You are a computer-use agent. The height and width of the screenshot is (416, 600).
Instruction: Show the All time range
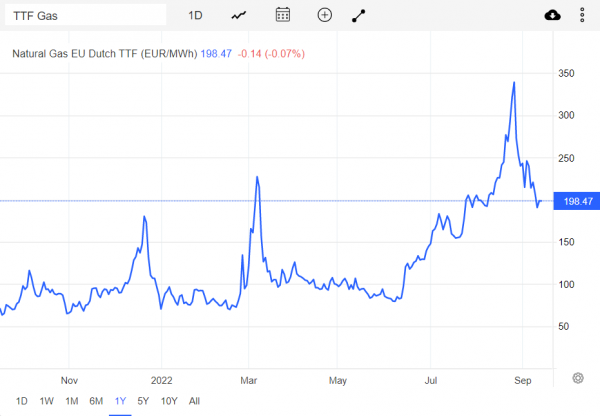pyautogui.click(x=194, y=401)
